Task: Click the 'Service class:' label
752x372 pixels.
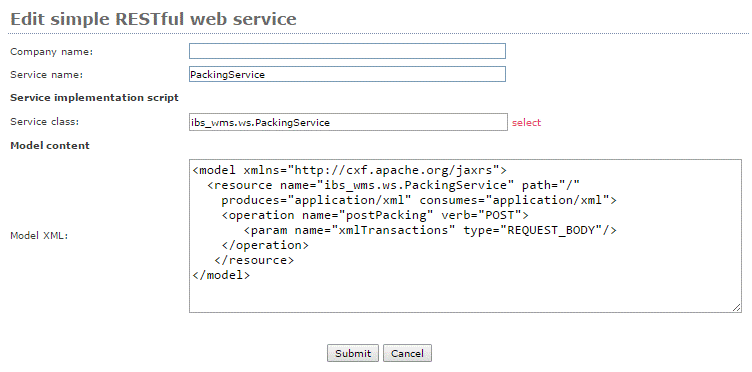Action: [x=45, y=122]
